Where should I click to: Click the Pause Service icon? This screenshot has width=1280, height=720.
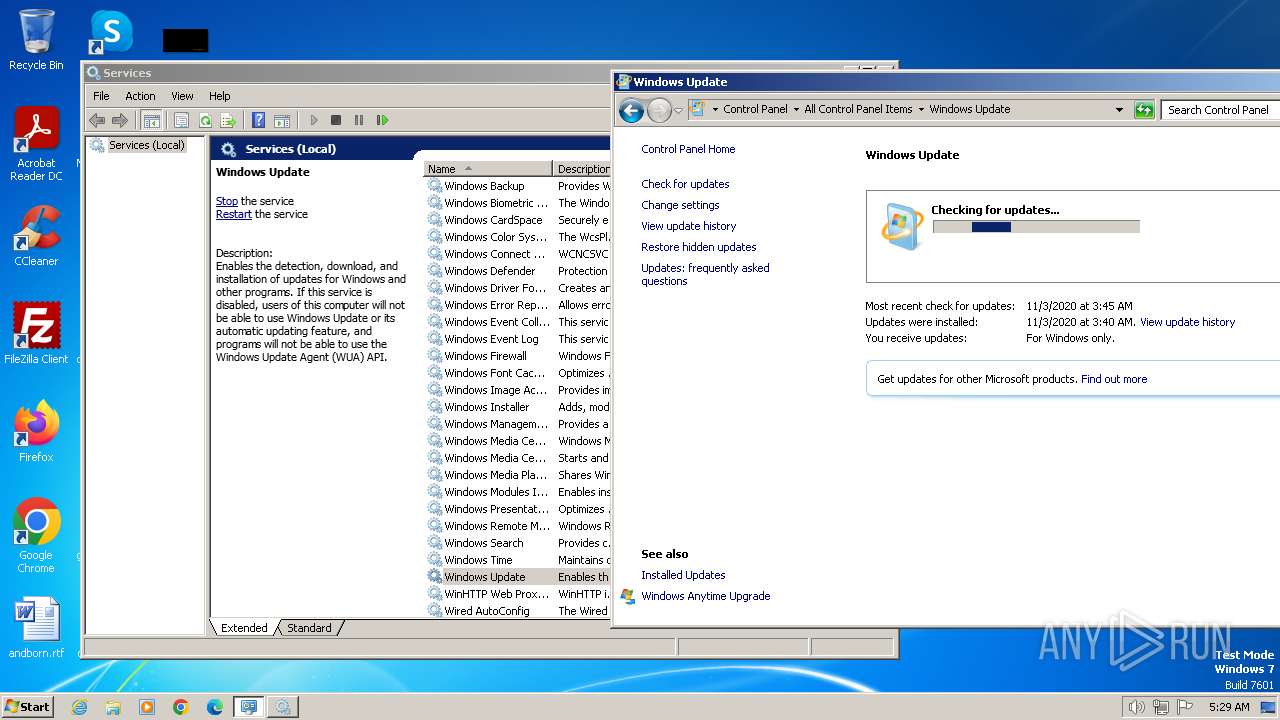point(359,120)
